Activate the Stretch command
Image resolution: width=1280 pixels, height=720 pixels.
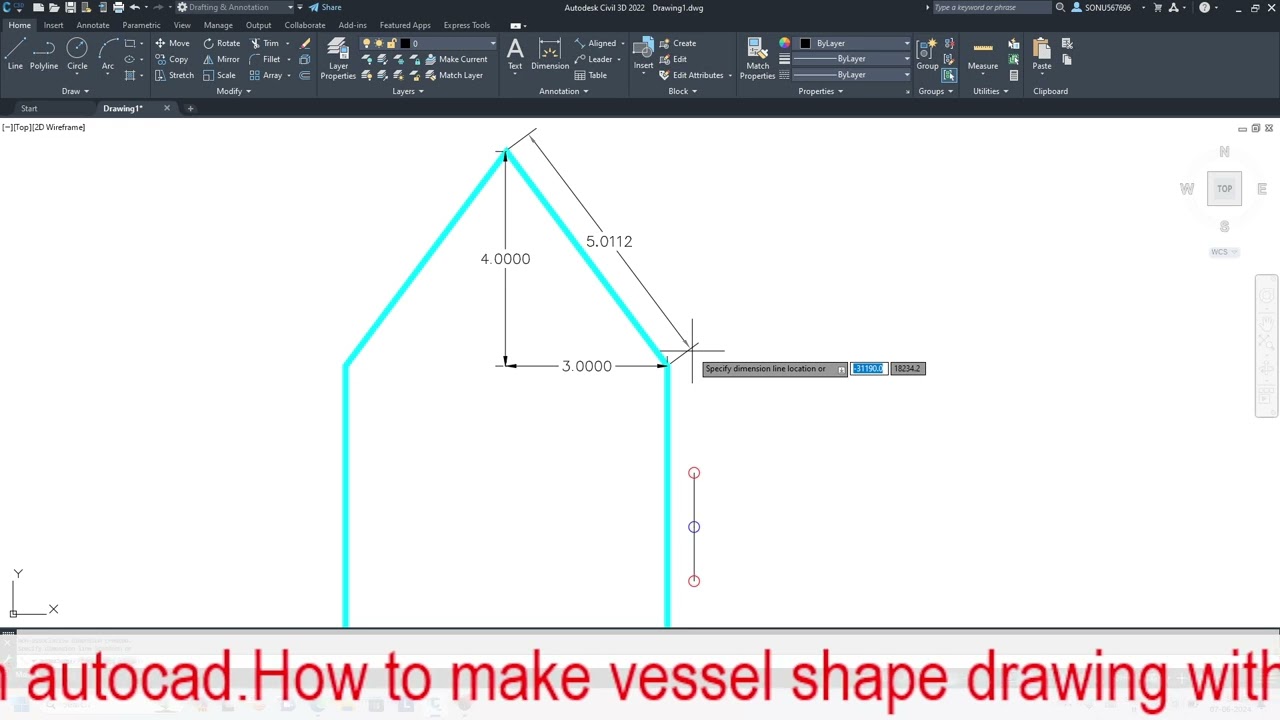pyautogui.click(x=174, y=75)
